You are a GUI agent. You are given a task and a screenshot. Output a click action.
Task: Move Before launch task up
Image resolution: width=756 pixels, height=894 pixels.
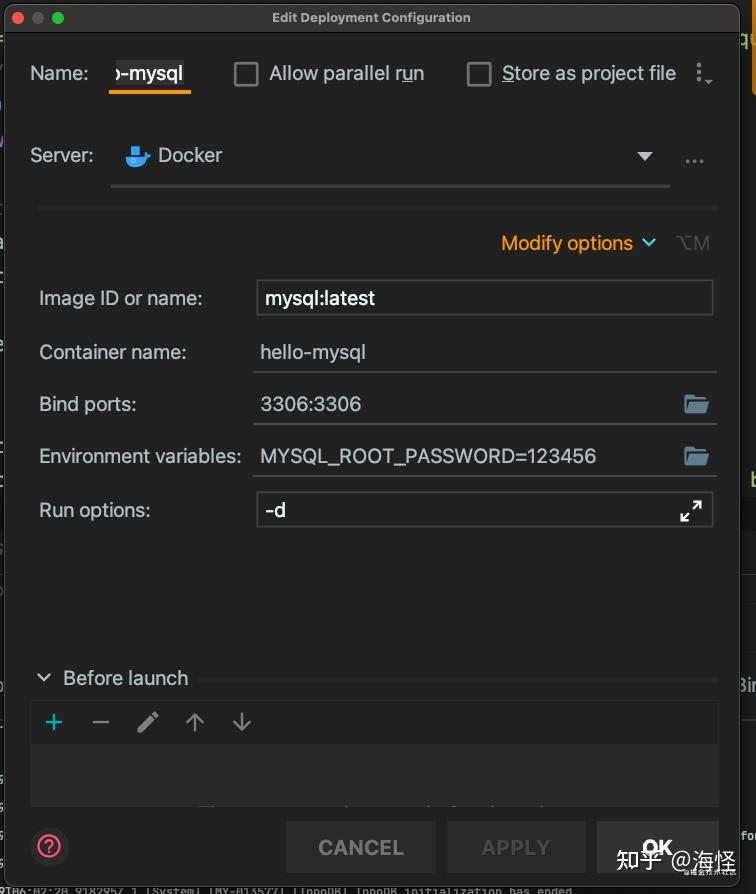pos(195,722)
